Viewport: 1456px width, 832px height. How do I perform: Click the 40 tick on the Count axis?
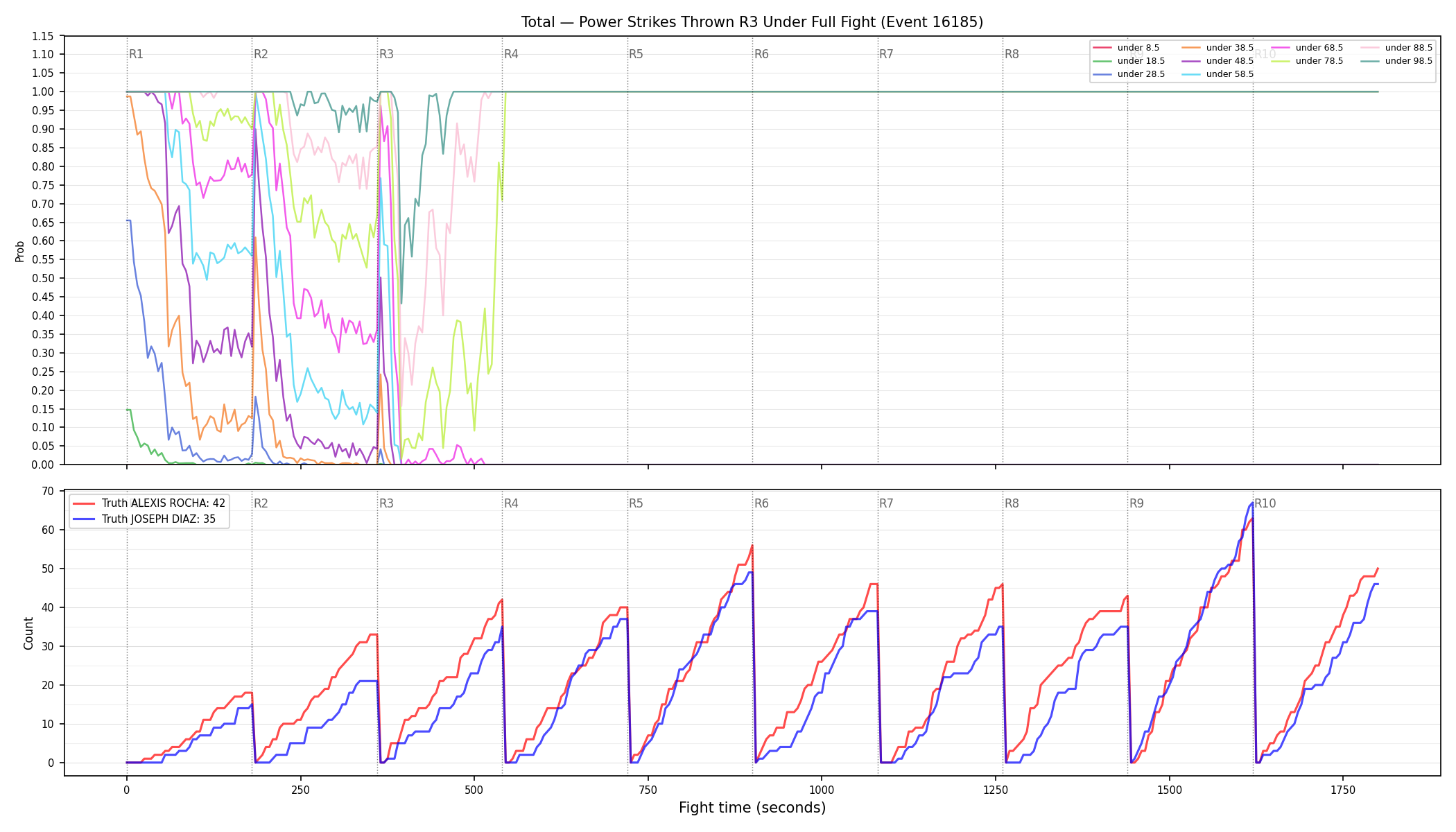[x=48, y=607]
